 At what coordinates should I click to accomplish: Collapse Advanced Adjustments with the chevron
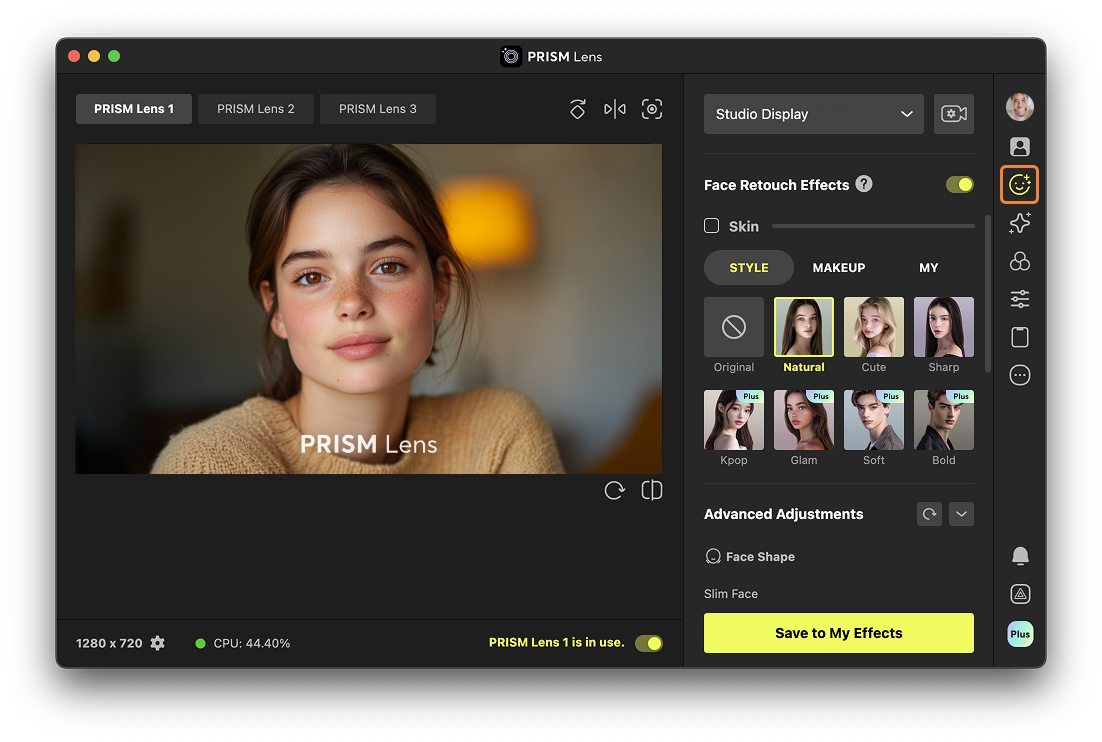tap(961, 514)
